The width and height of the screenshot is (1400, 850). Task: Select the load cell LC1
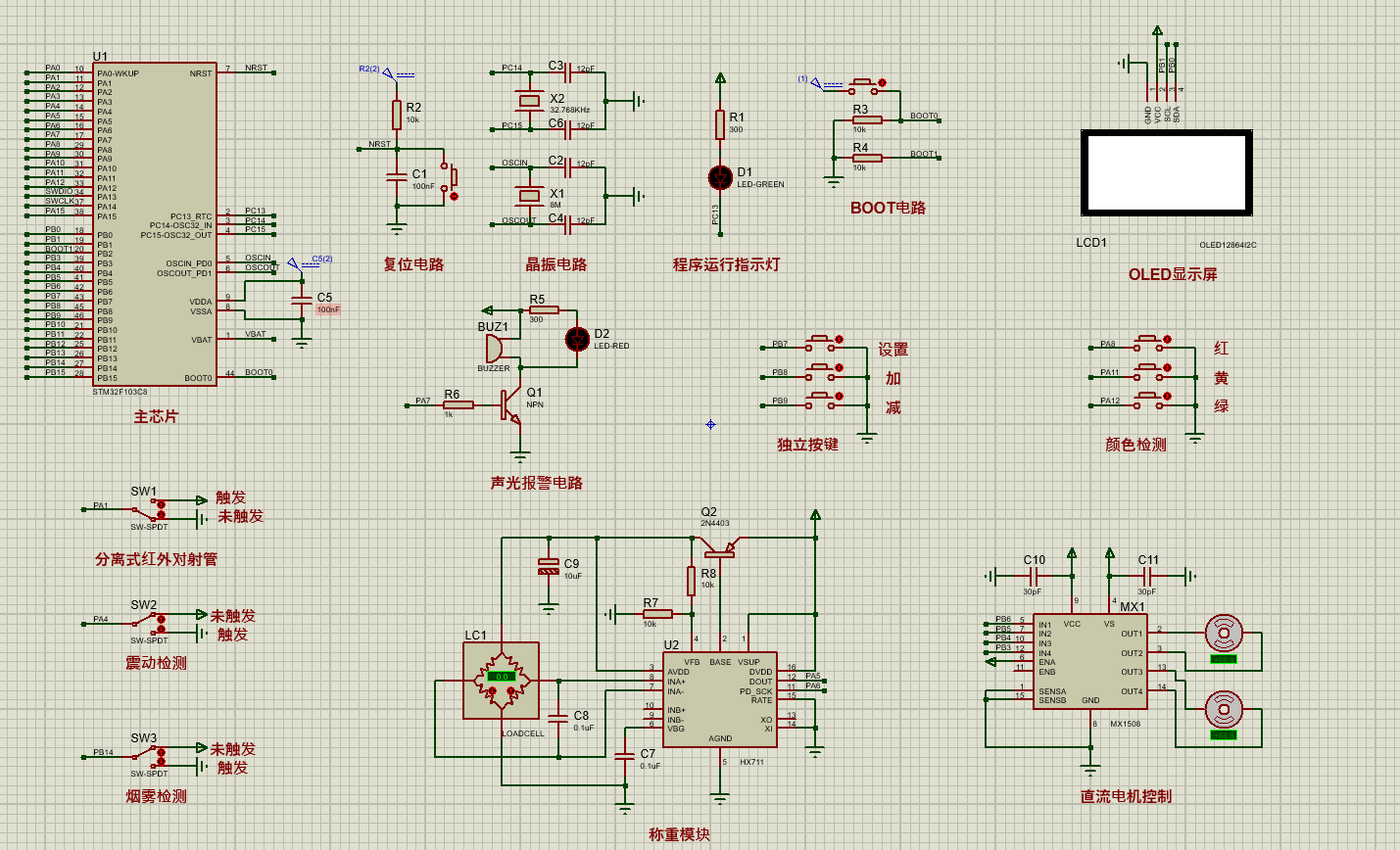click(501, 681)
